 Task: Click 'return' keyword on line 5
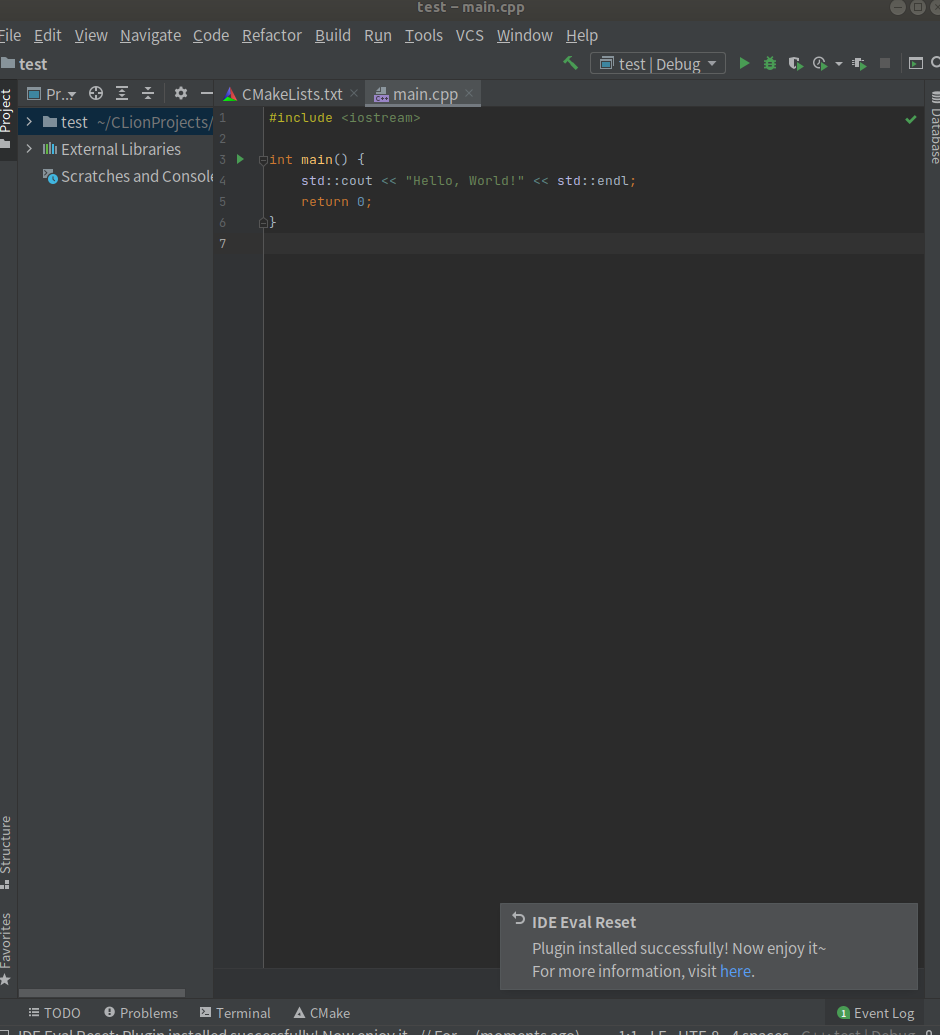325,202
